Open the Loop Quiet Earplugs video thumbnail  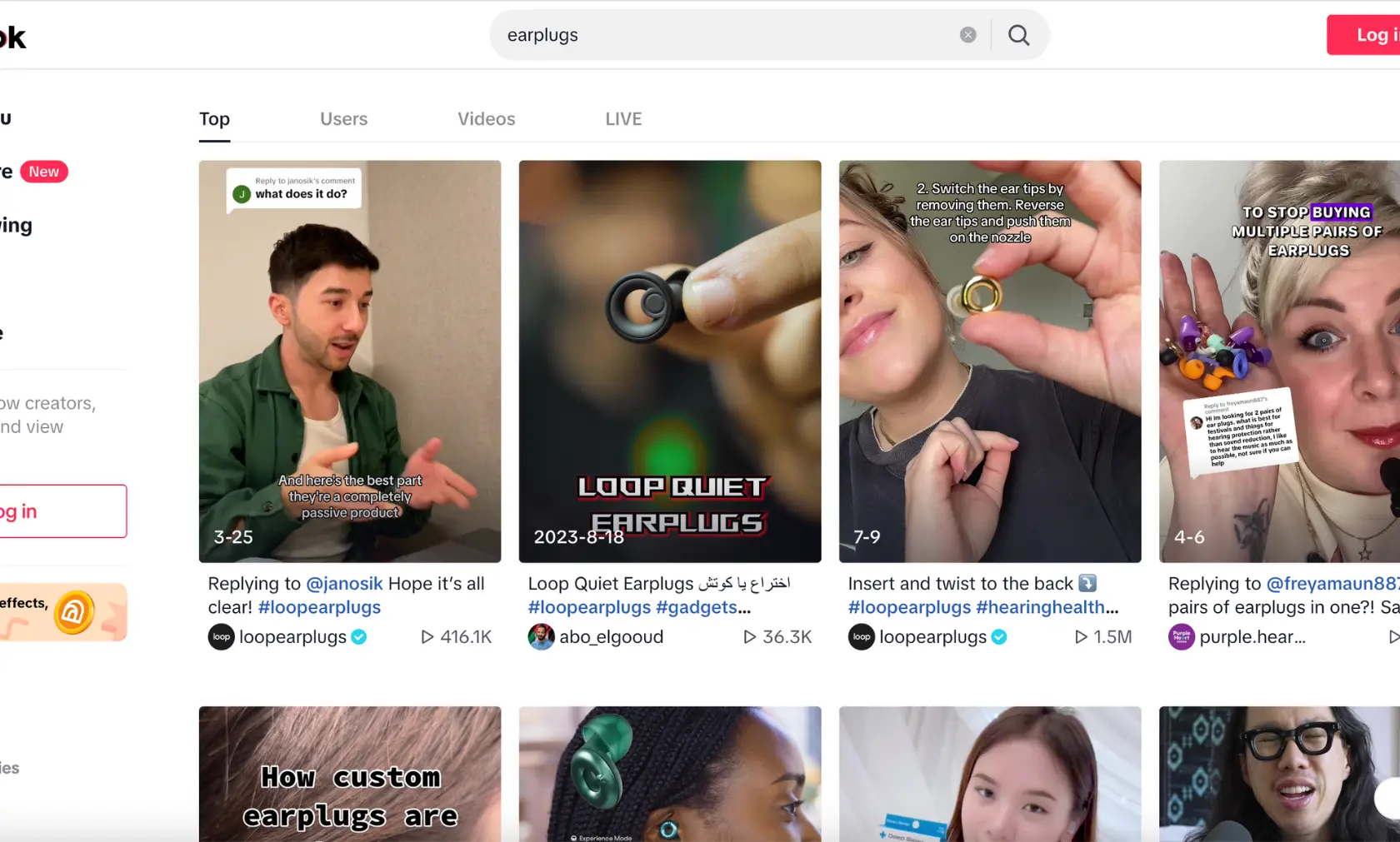click(670, 361)
